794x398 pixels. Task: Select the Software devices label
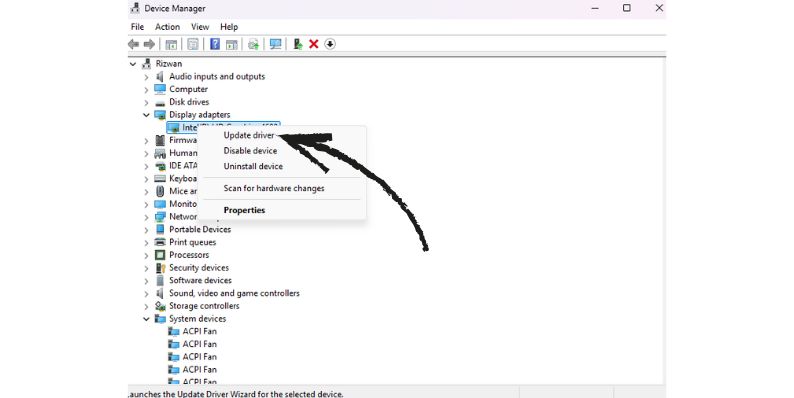pos(201,281)
